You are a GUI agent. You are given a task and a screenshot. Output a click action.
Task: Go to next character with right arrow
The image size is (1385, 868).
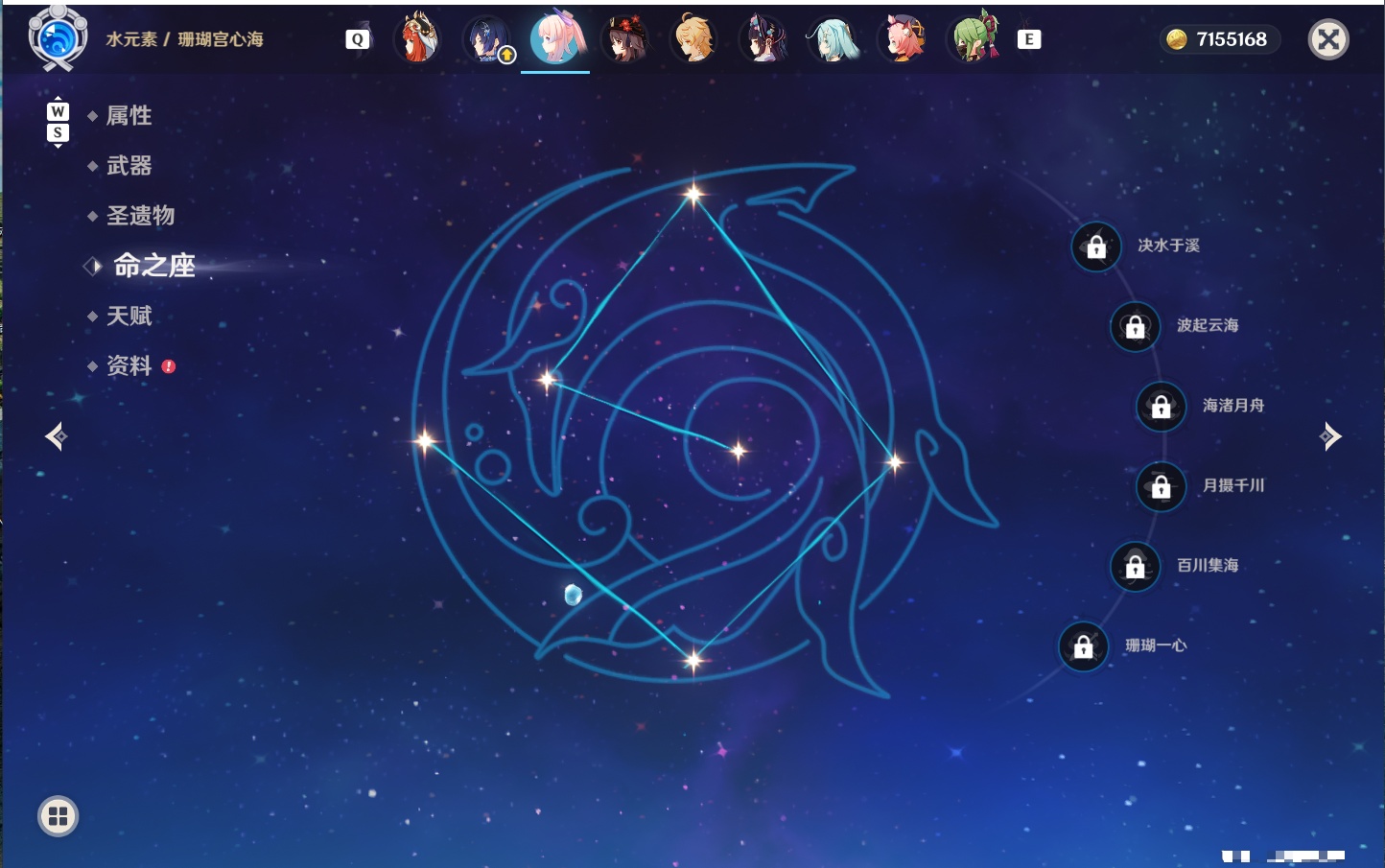tap(1329, 436)
